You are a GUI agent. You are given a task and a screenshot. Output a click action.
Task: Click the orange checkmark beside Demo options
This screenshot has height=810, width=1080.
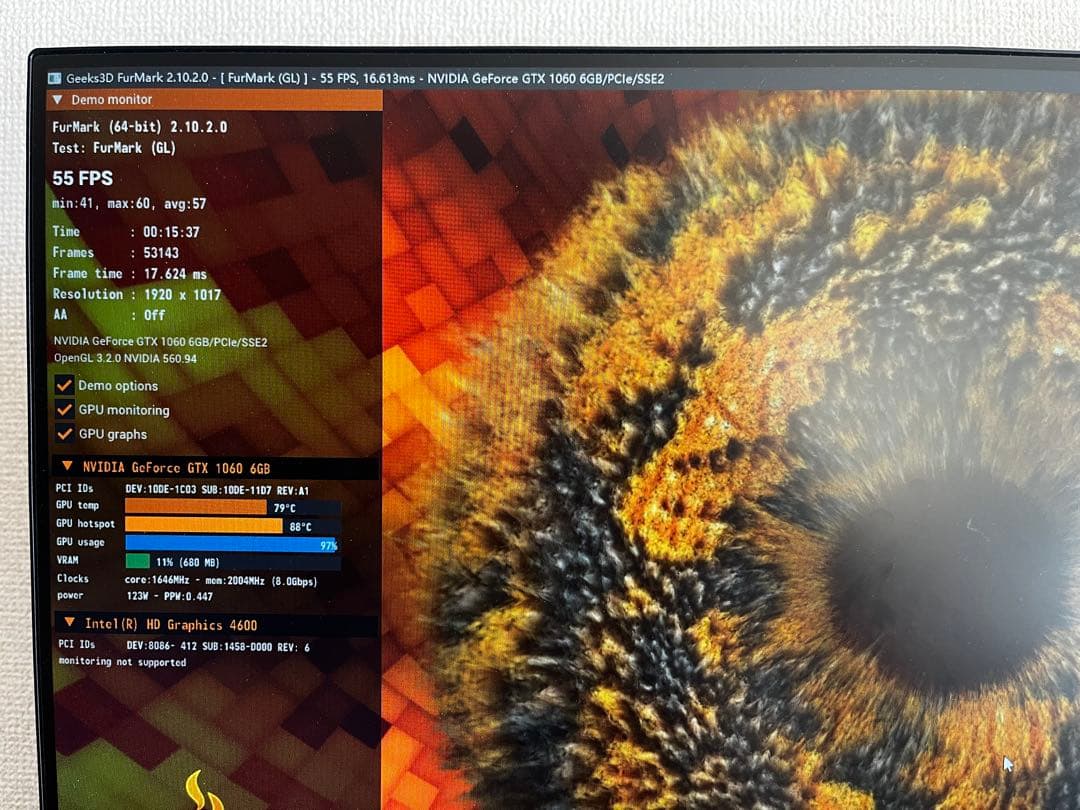coord(65,385)
